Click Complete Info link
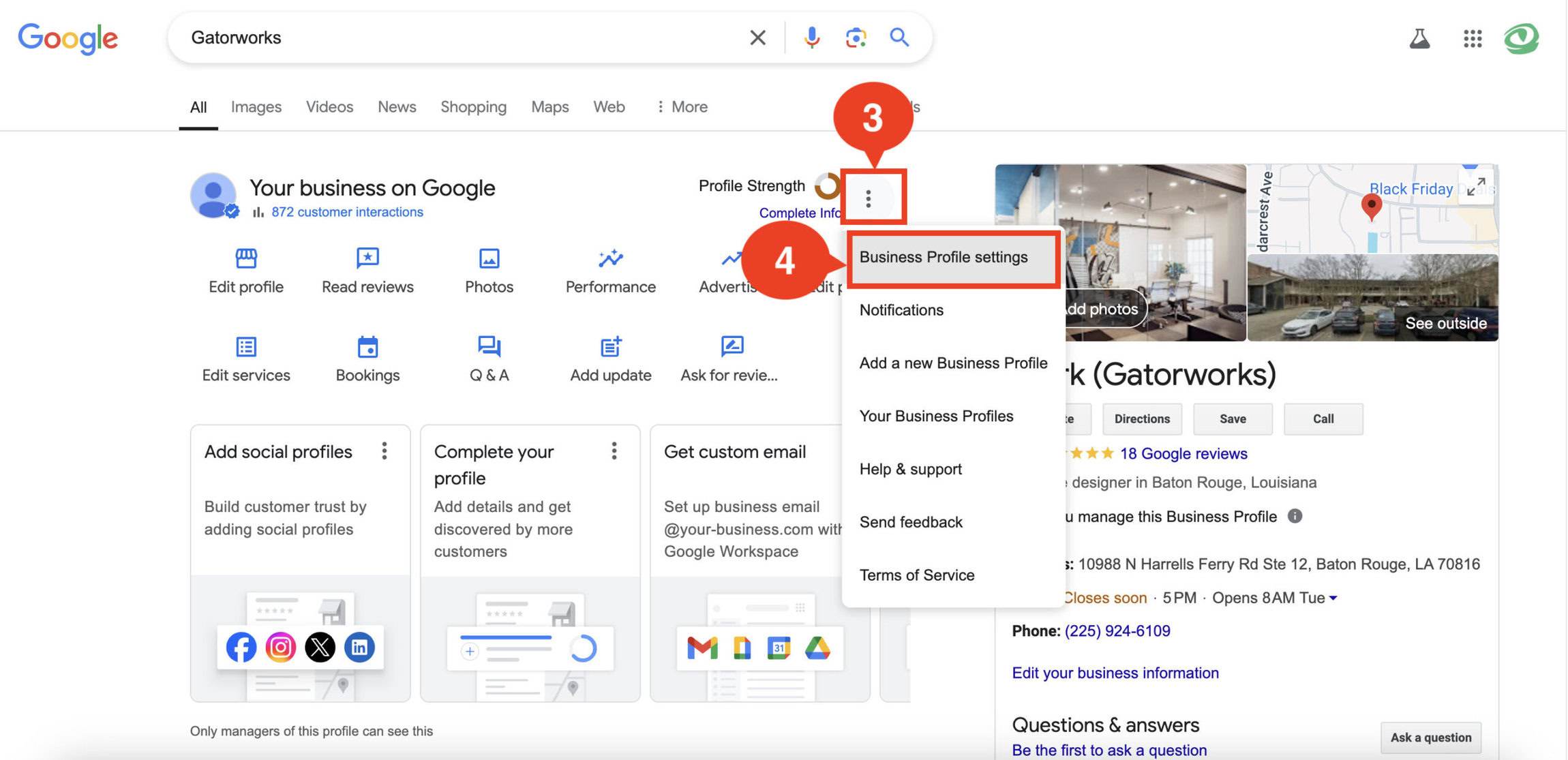The width and height of the screenshot is (1568, 760). click(800, 213)
